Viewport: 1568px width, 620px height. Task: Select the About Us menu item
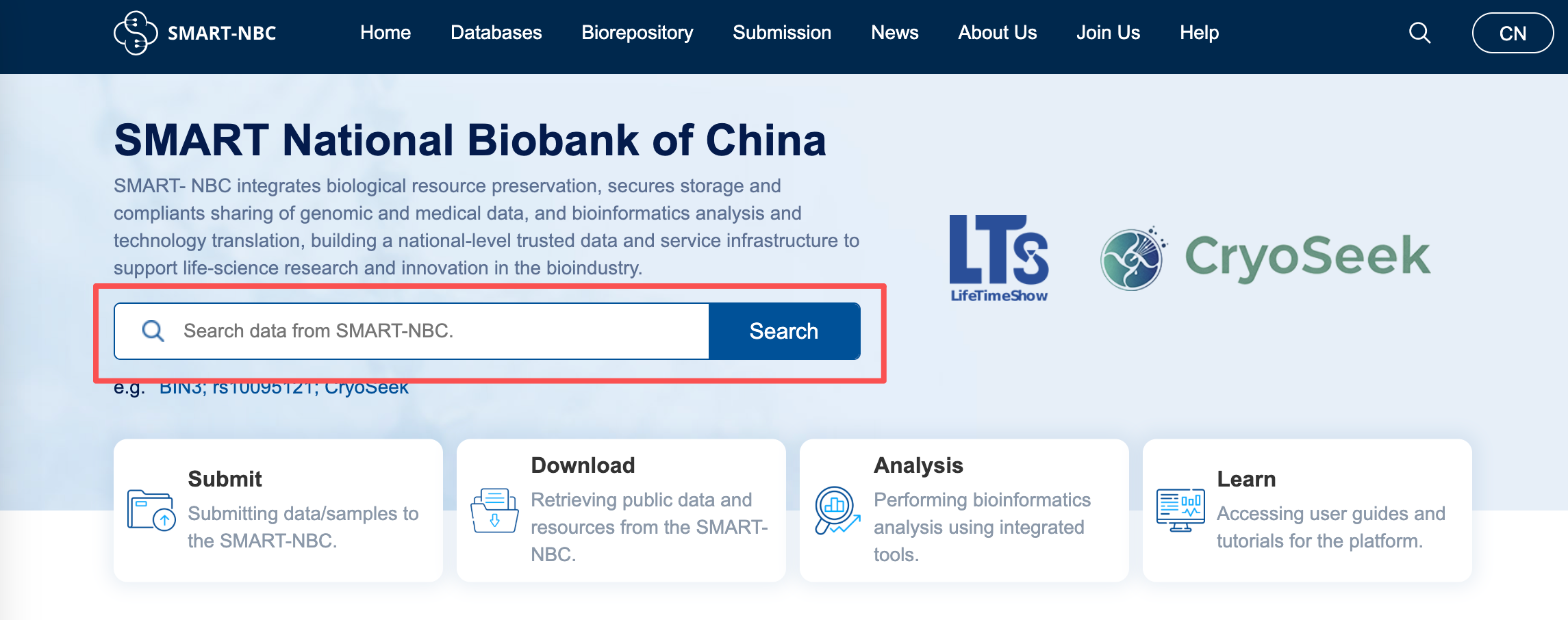(997, 33)
